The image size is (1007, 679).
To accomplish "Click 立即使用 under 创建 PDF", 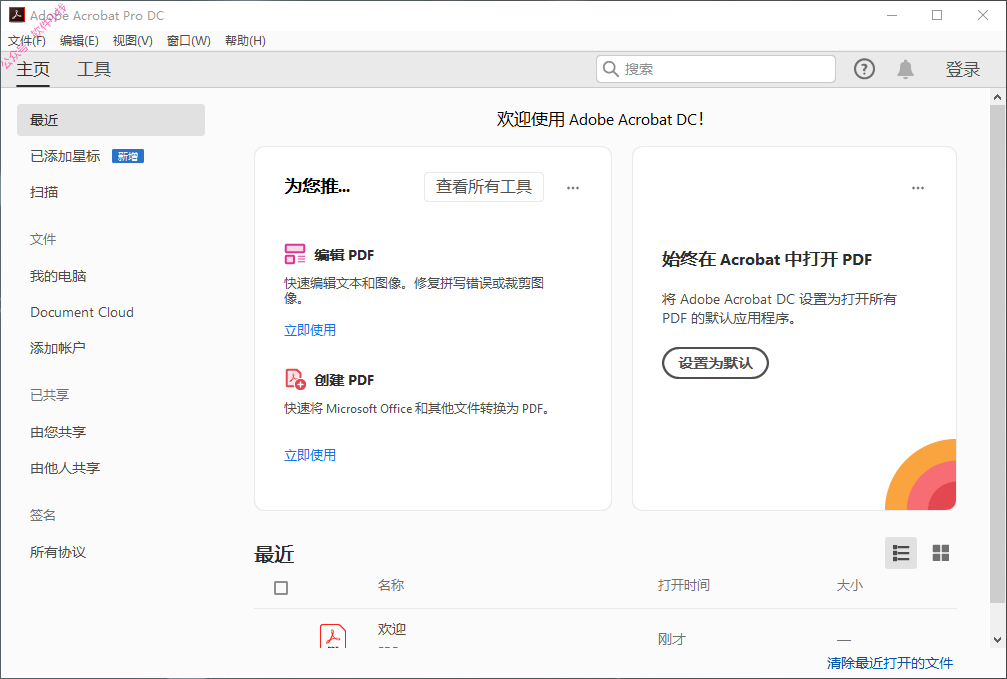I will click(x=310, y=455).
